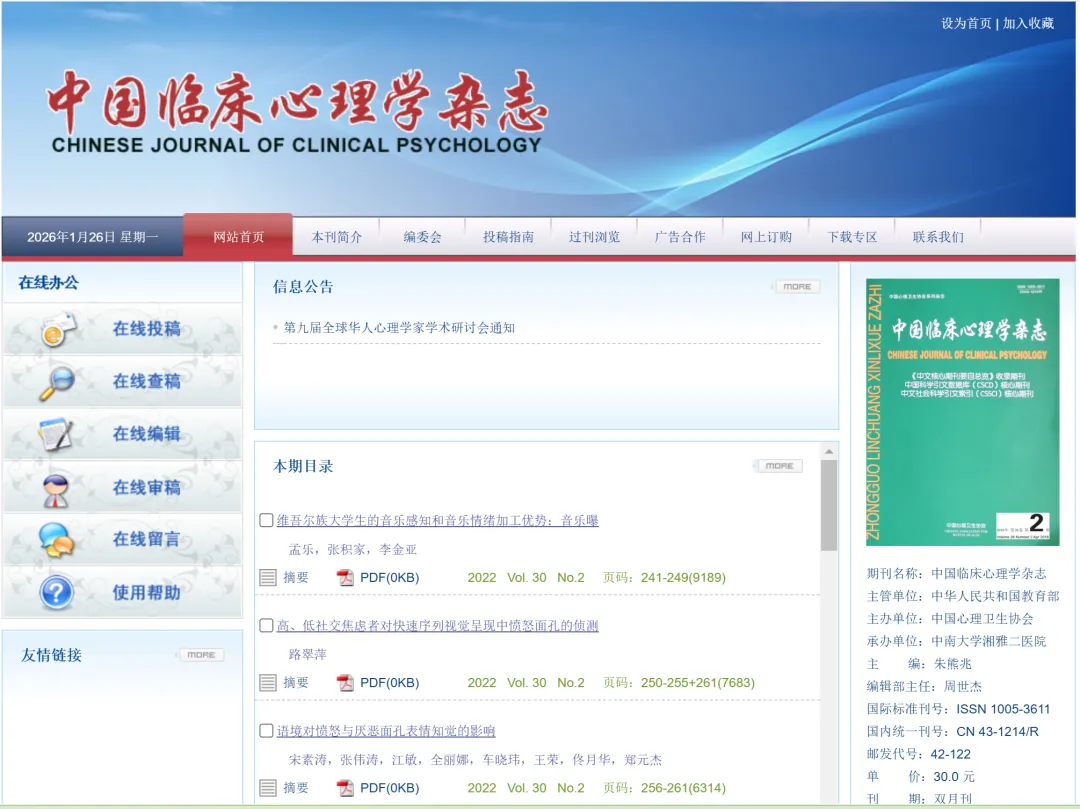The image size is (1080, 809).
Task: Click the scrollbar up arrow in 本期目录
Action: click(829, 452)
